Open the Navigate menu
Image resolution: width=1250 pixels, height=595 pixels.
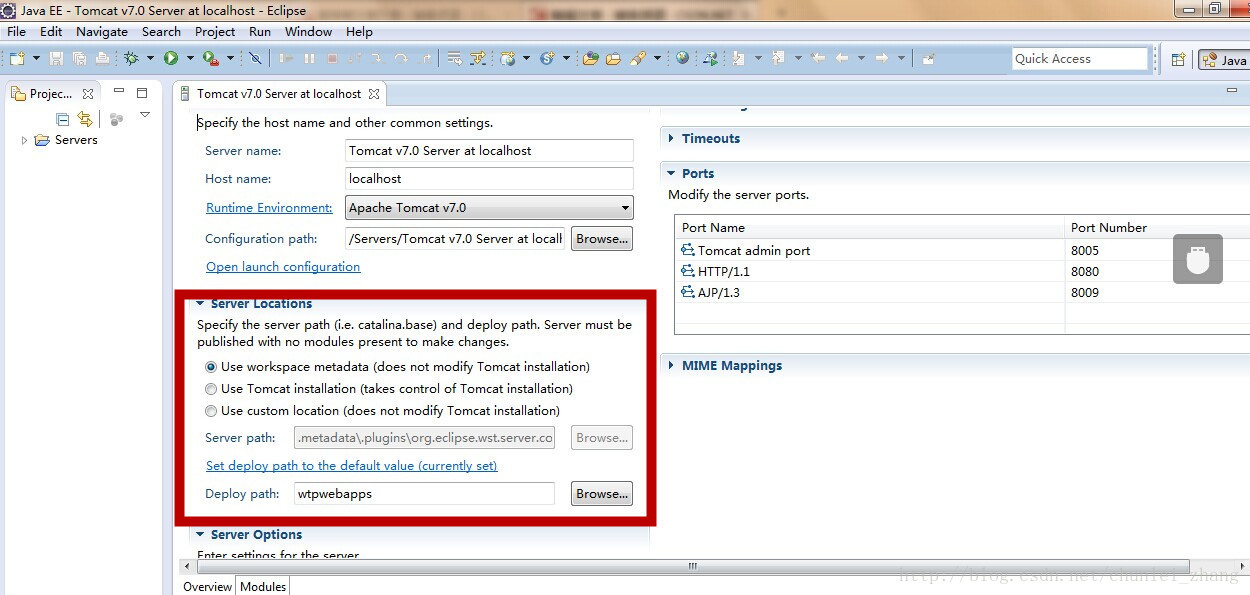(102, 31)
